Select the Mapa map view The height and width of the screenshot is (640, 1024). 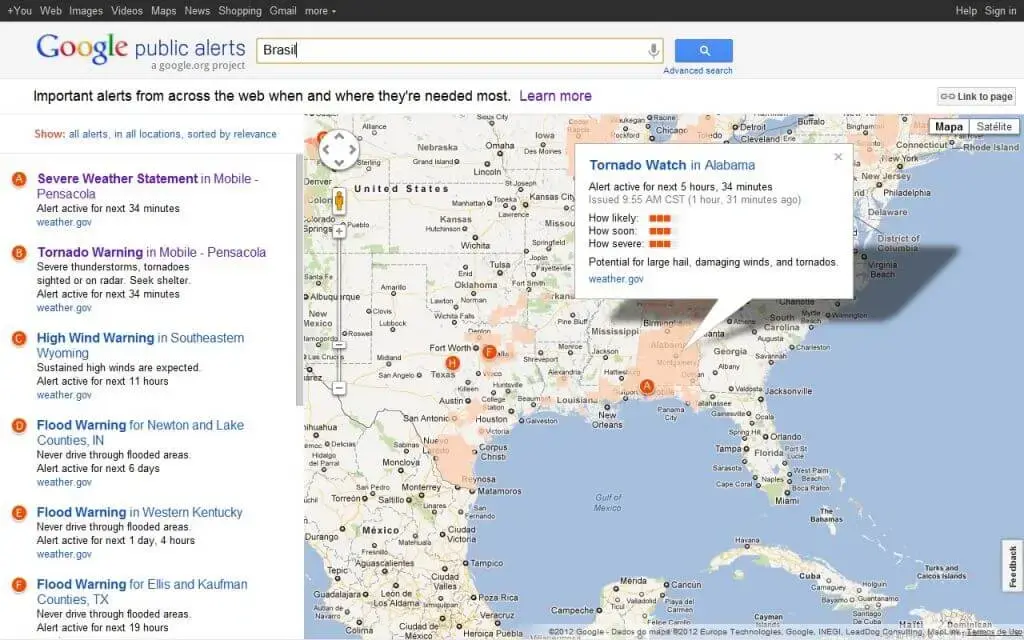(x=949, y=127)
